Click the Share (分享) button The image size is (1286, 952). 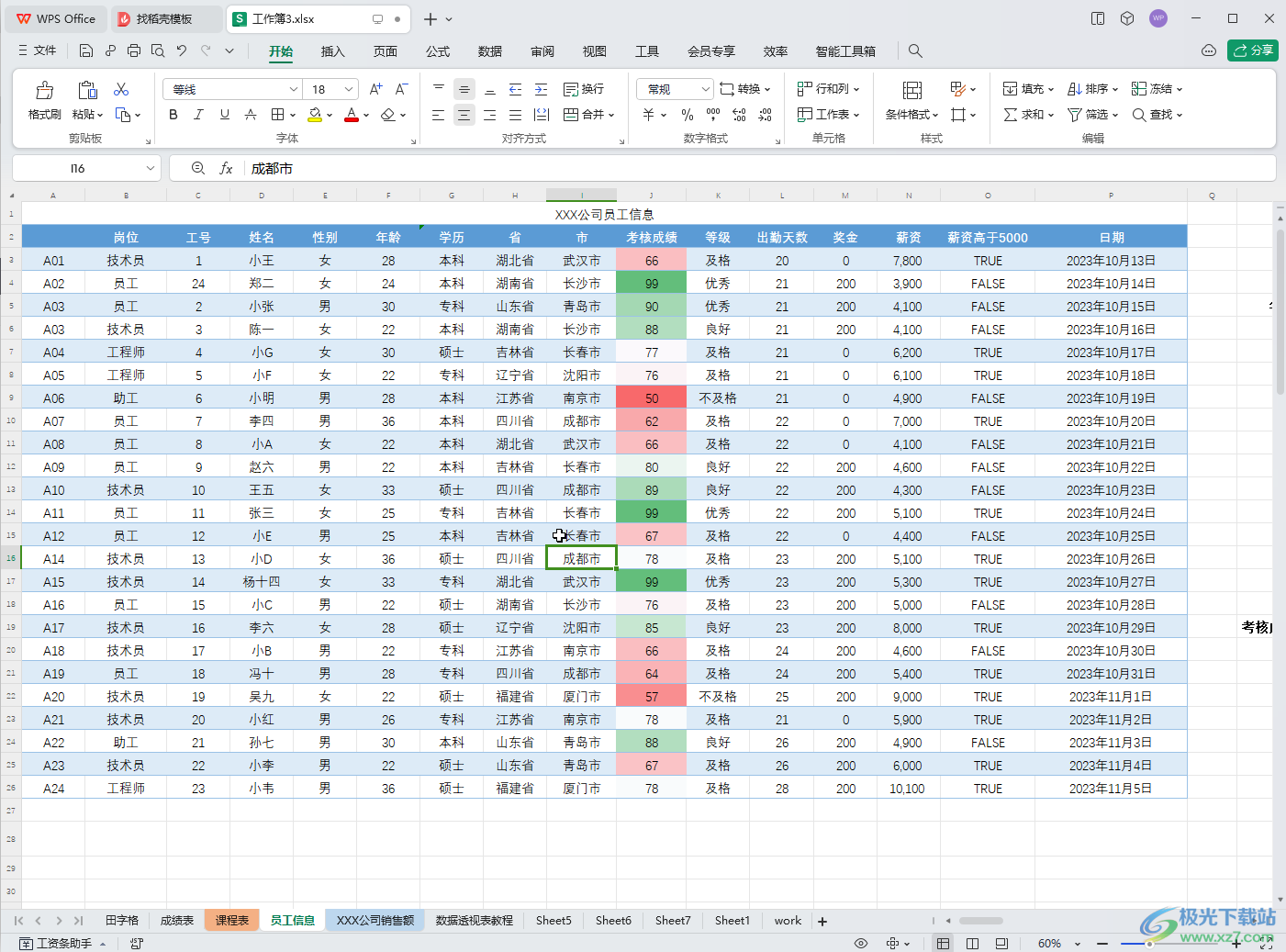[x=1253, y=50]
